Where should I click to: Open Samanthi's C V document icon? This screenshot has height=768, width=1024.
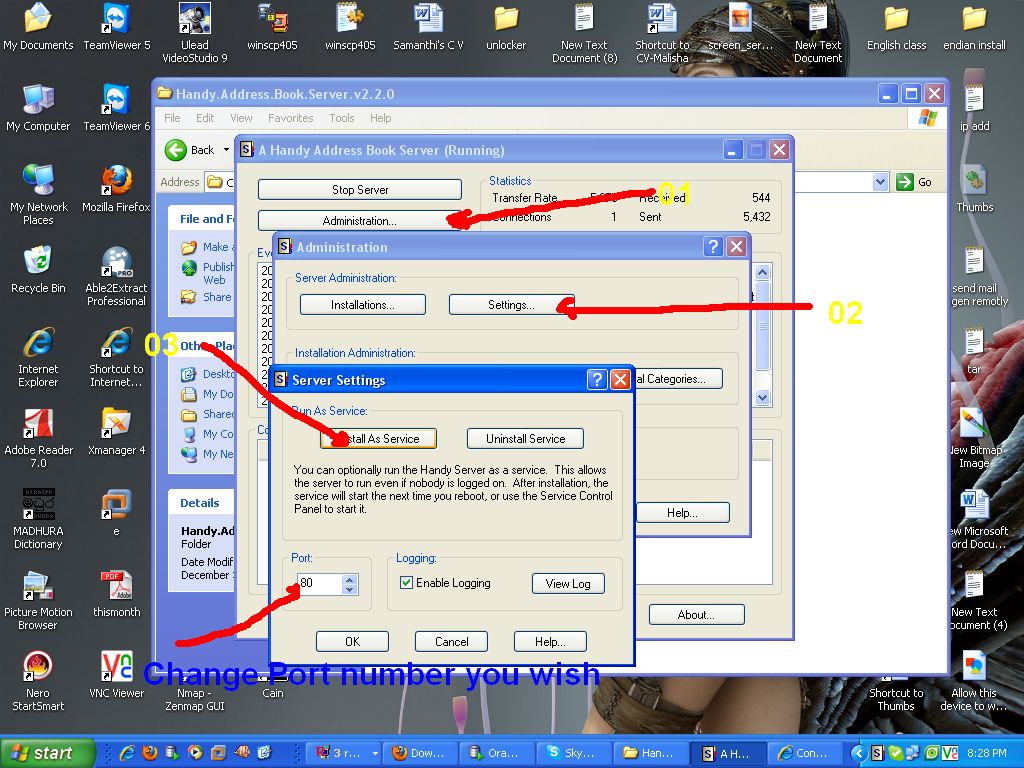pyautogui.click(x=428, y=26)
